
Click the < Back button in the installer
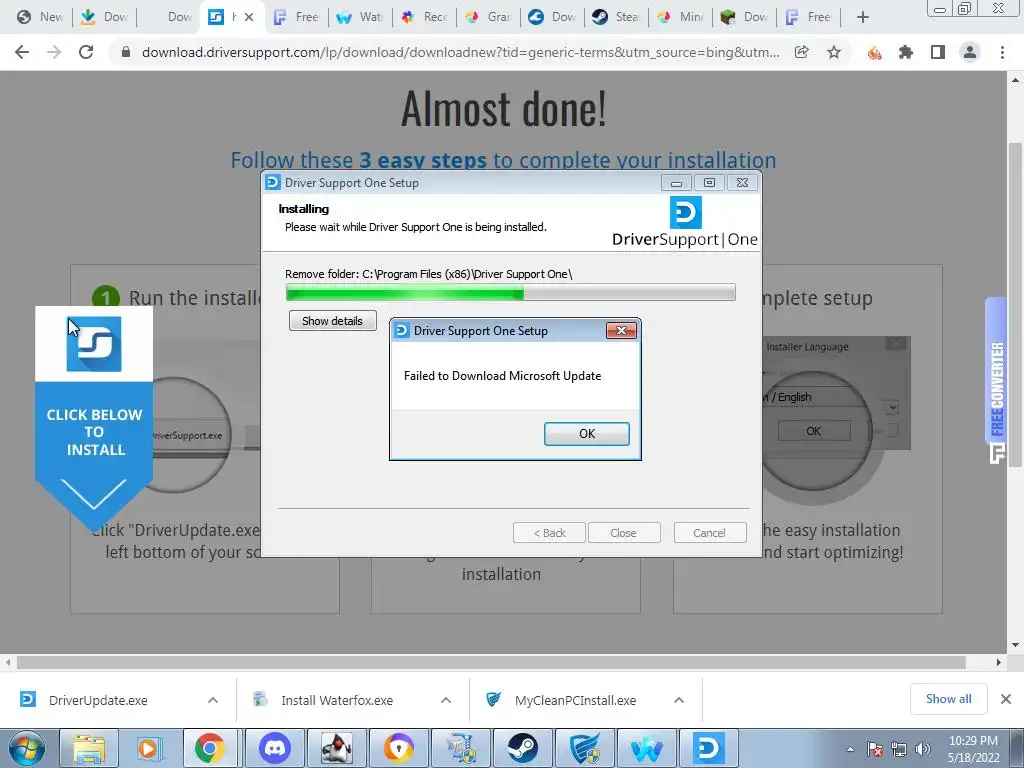549,533
